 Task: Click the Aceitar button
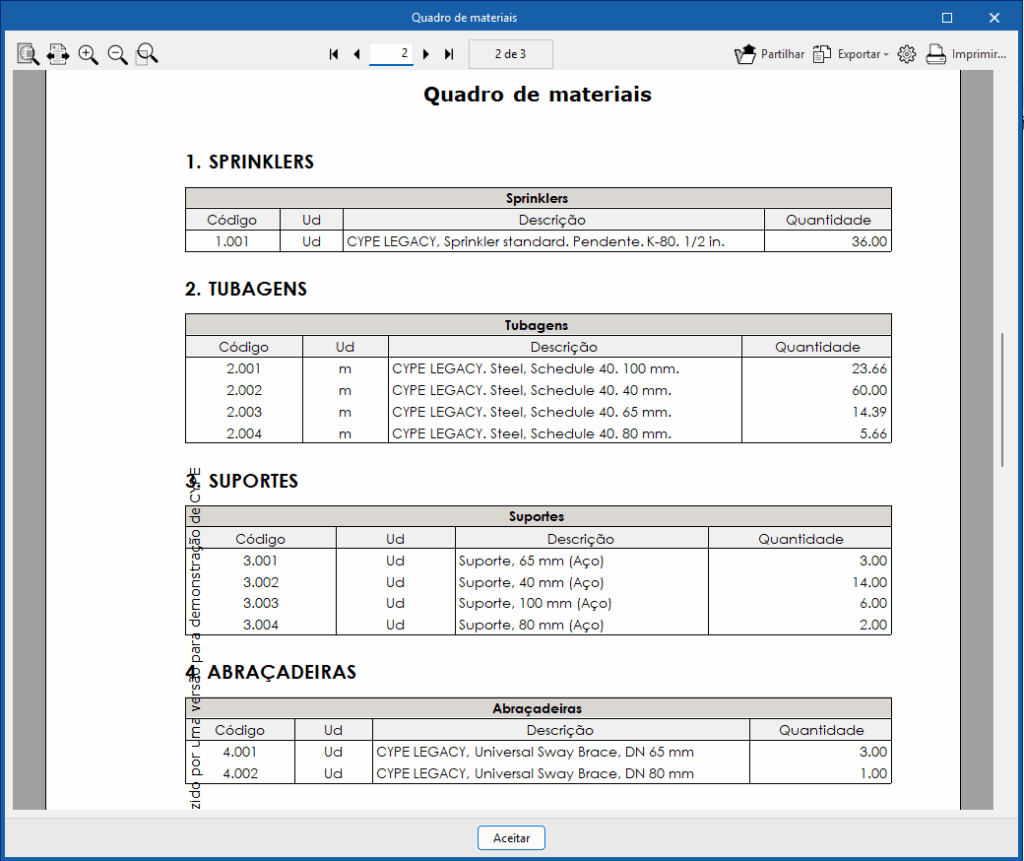(x=511, y=838)
